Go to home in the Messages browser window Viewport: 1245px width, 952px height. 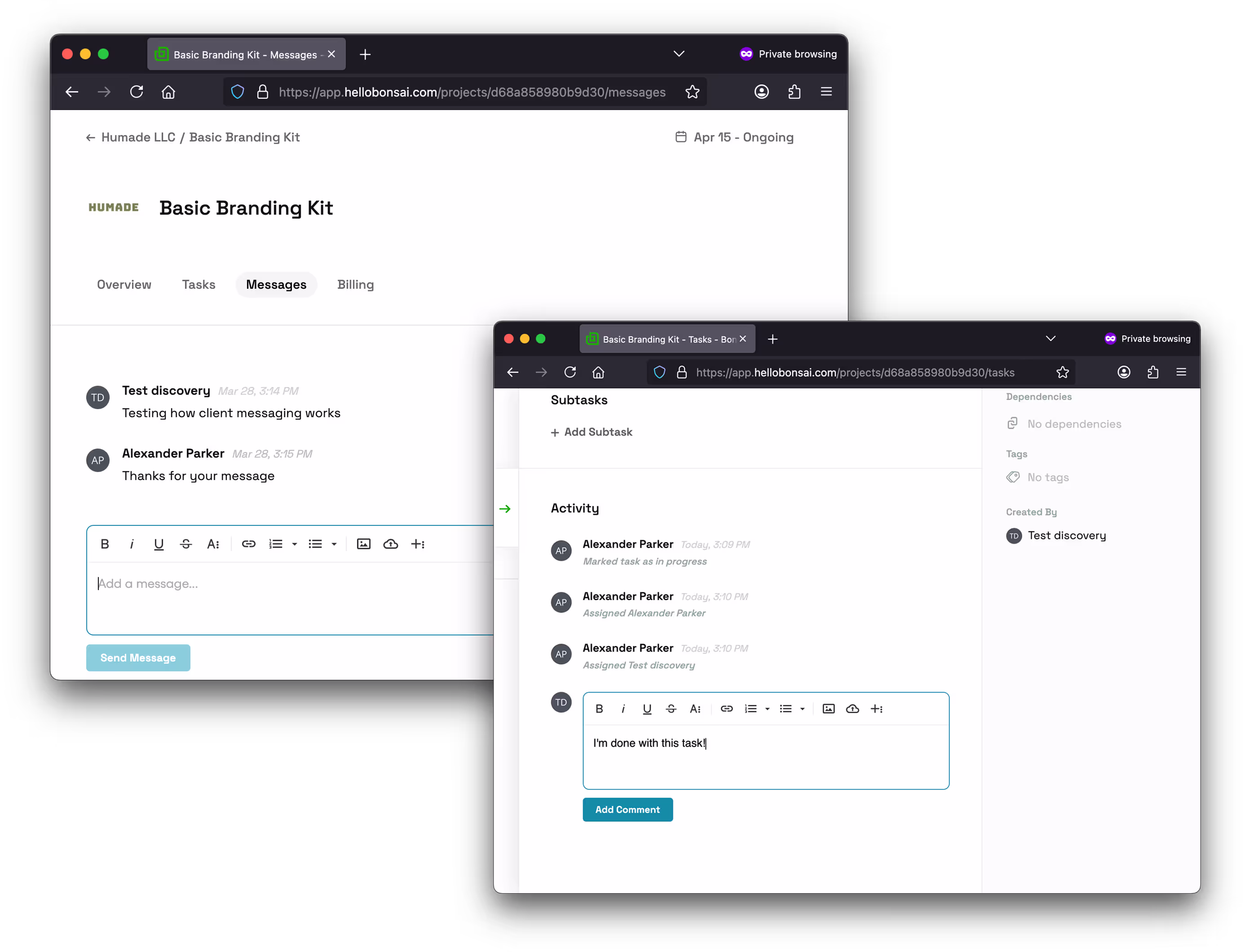[x=168, y=92]
